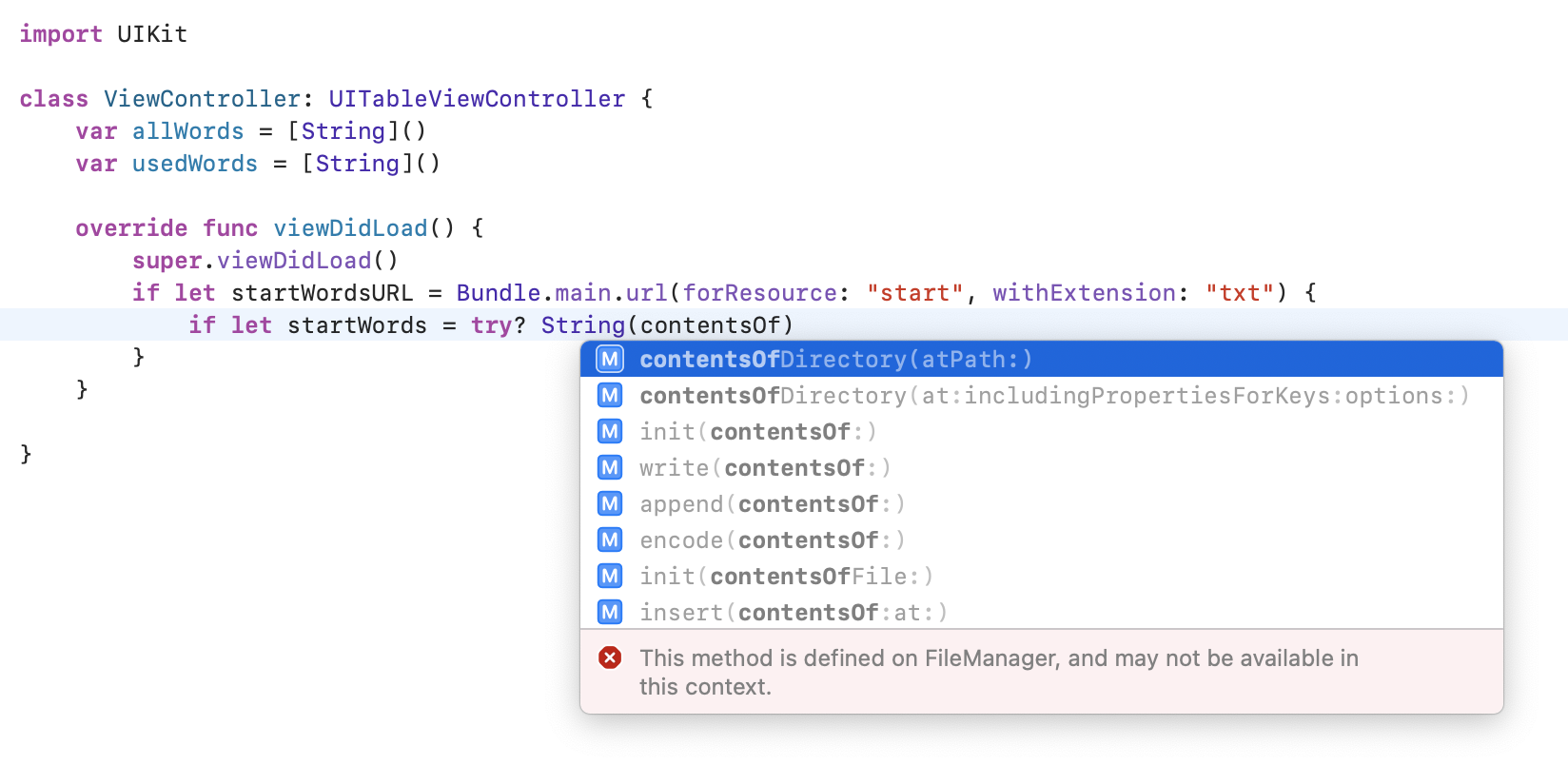Click the viewDidLoad function name
The width and height of the screenshot is (1568, 765).
click(x=350, y=228)
